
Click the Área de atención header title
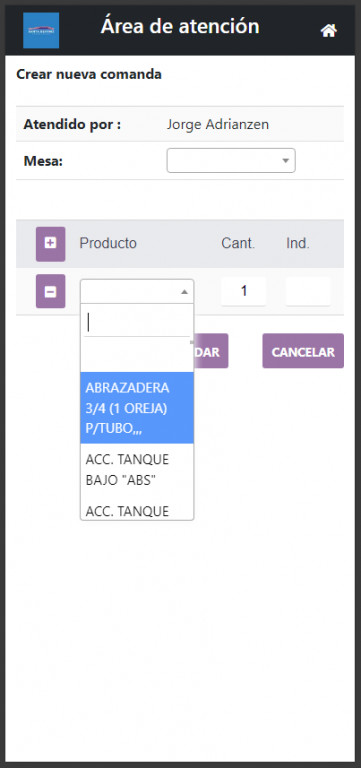[180, 26]
